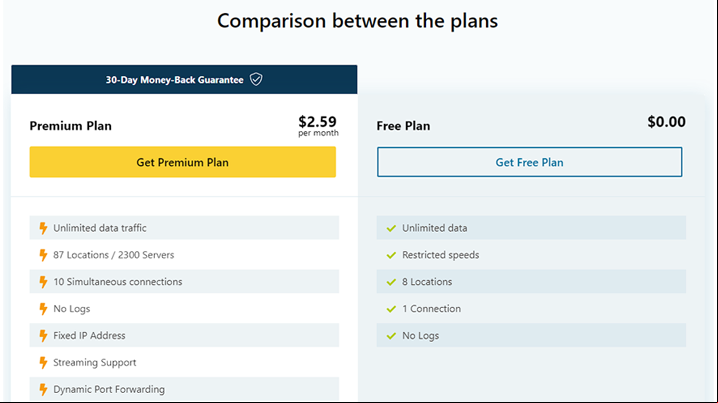Click lightning icon next to 10 Simultaneous connections
This screenshot has height=403, width=718.
coord(43,282)
